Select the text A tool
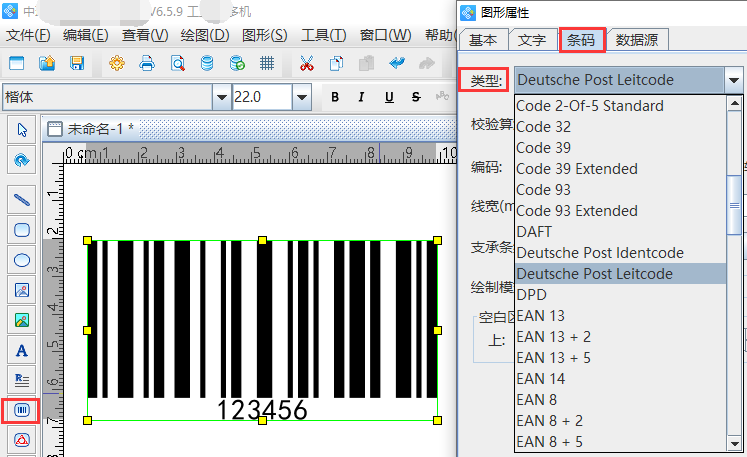Viewport: 747px width, 457px height. tap(22, 350)
